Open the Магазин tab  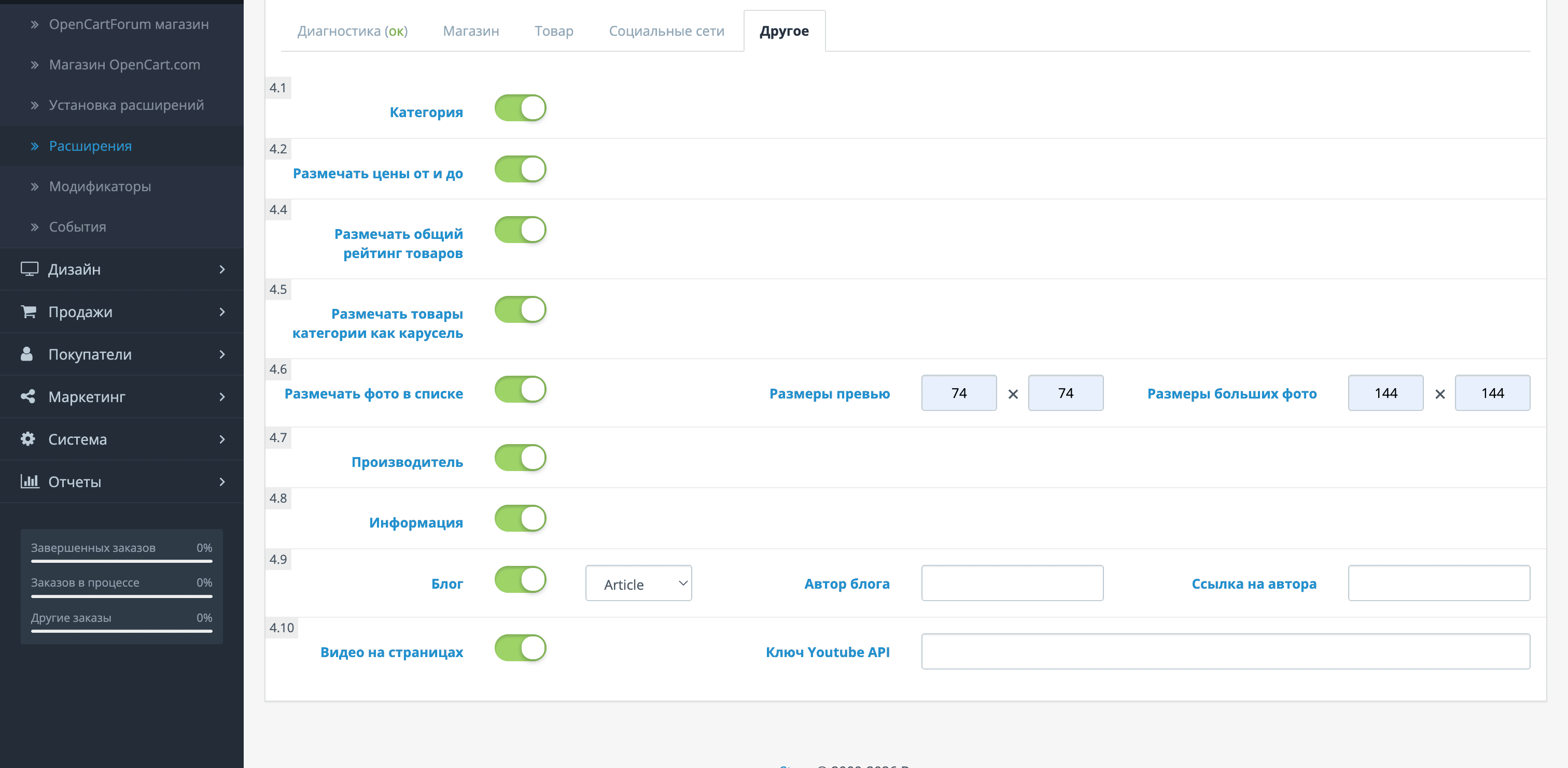tap(470, 31)
